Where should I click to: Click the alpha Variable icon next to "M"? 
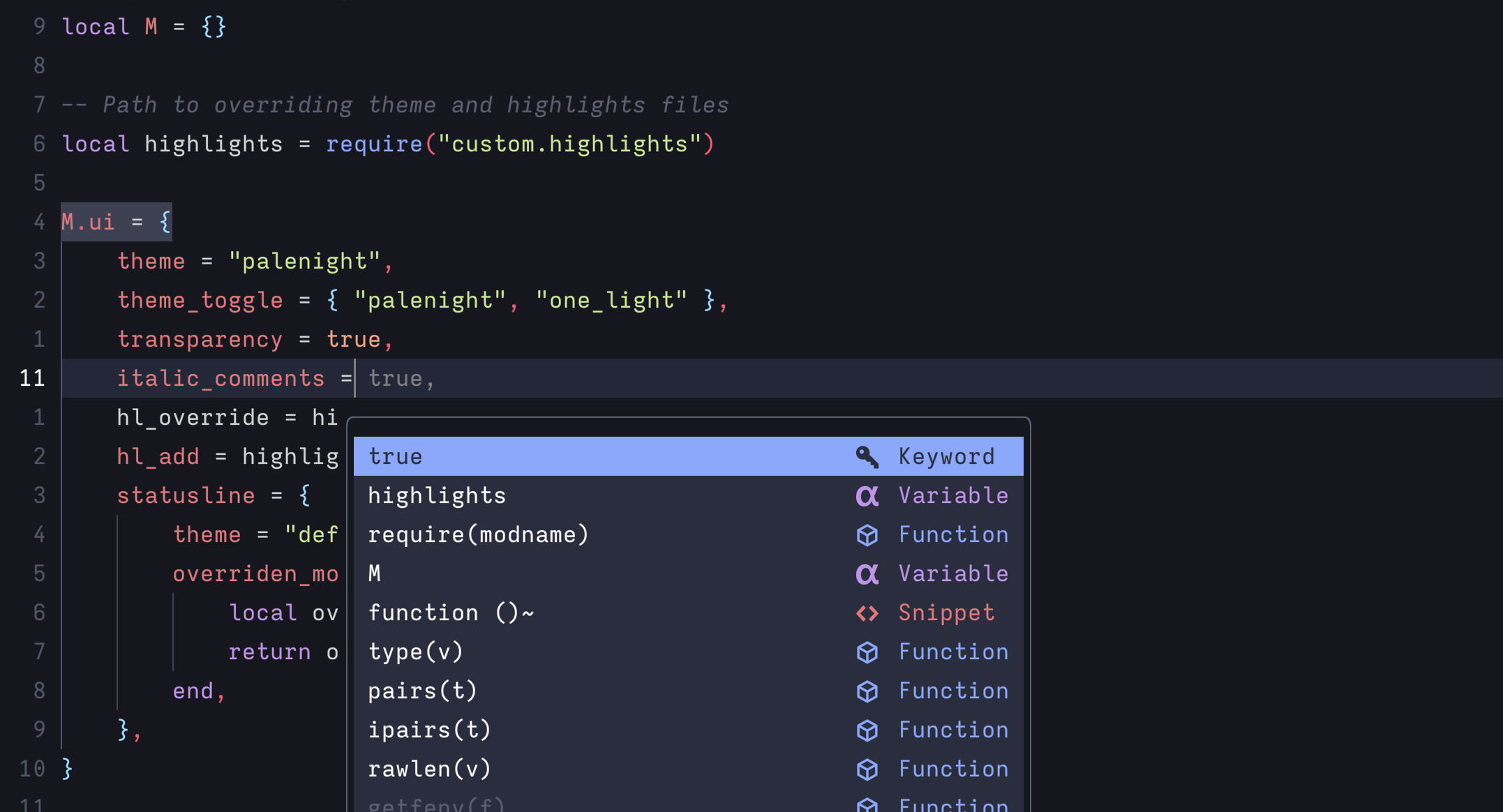click(866, 574)
